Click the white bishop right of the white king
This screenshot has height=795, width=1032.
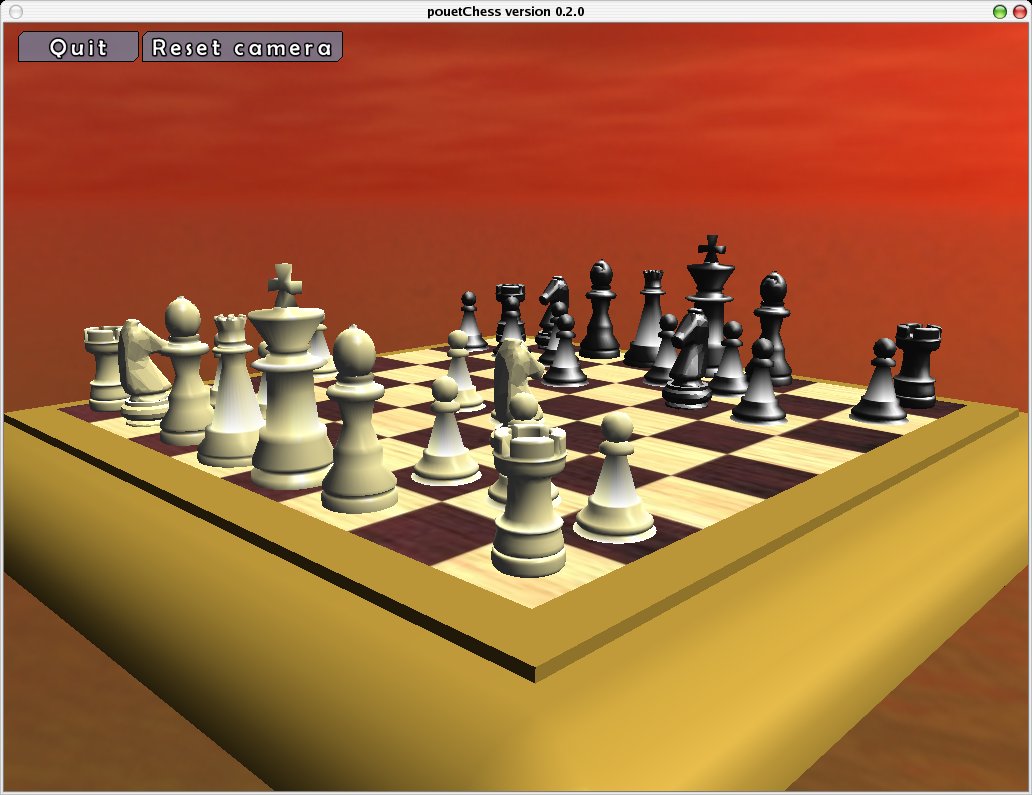356,425
